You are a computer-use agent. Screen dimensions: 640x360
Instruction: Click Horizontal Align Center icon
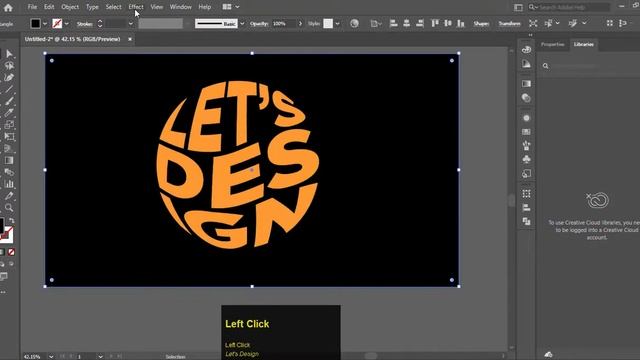[407, 23]
